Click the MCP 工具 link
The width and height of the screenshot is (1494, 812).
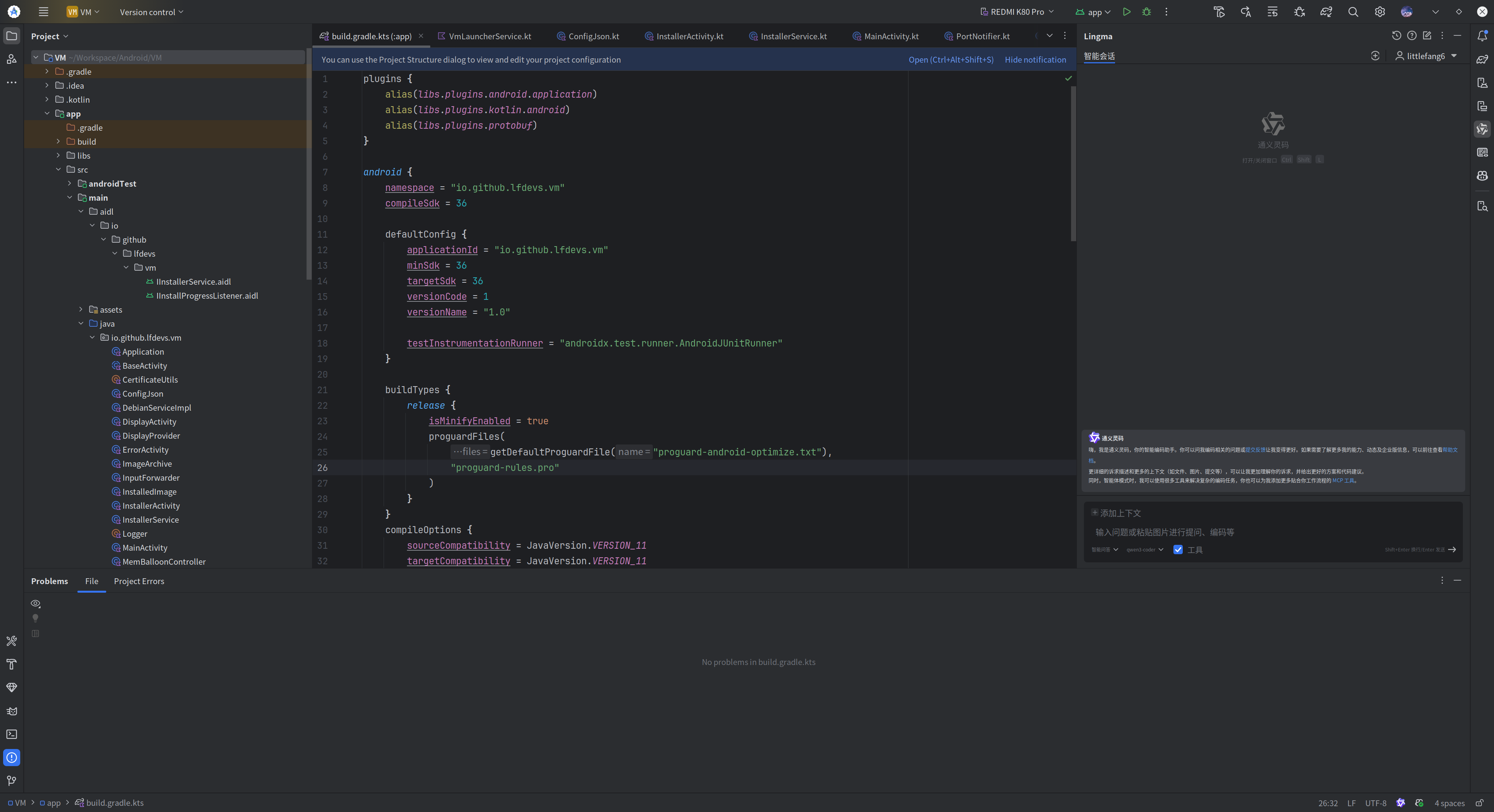(x=1343, y=481)
